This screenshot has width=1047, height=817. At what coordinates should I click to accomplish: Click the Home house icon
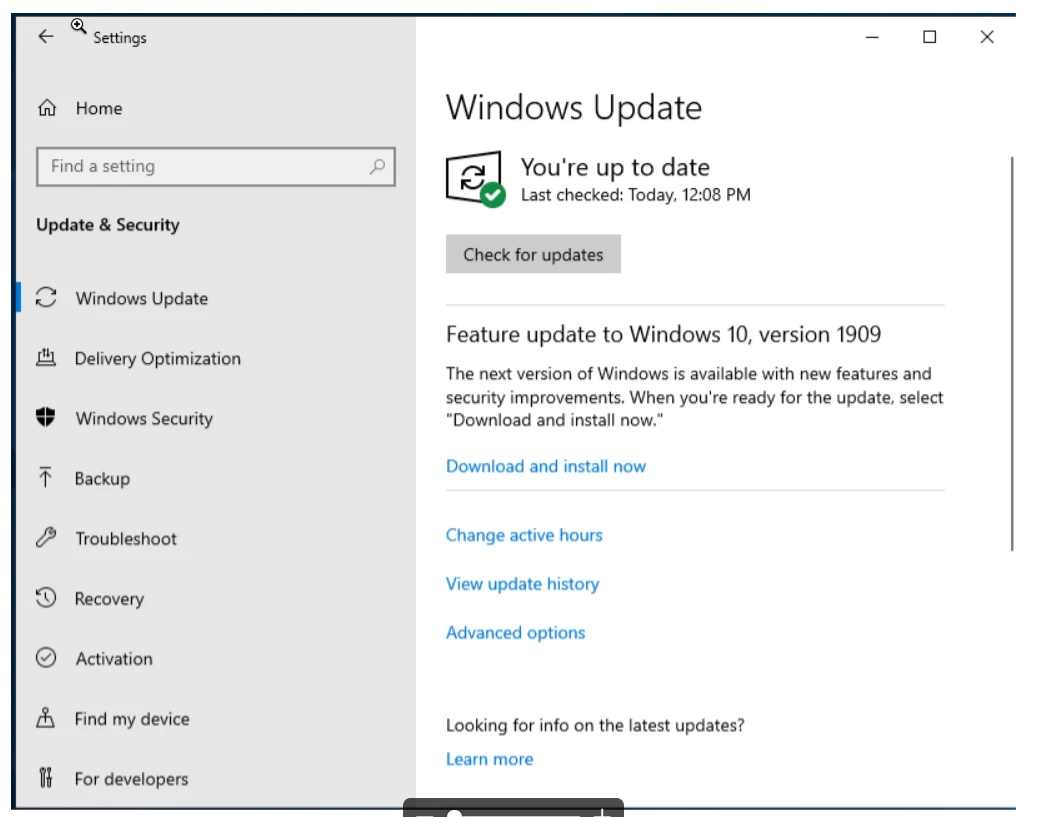click(47, 107)
